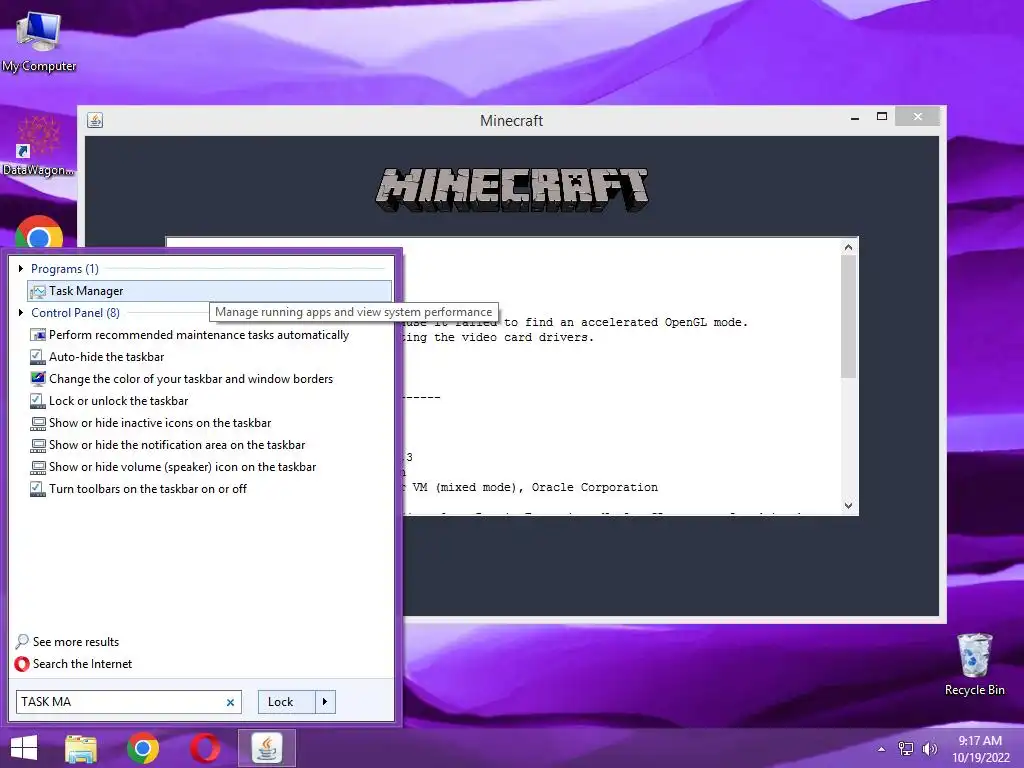Click the Lock button
Screen dimensions: 1024x768
click(286, 701)
